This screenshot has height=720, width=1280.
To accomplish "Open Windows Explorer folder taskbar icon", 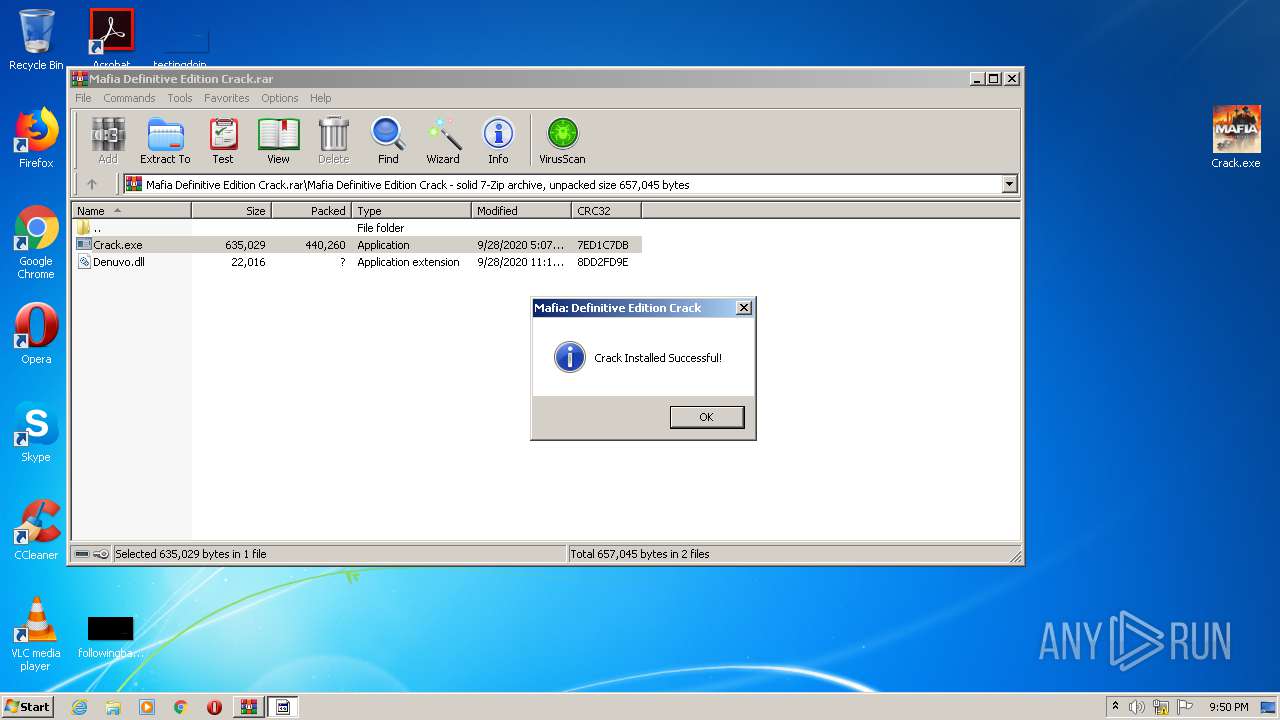I will [x=113, y=707].
